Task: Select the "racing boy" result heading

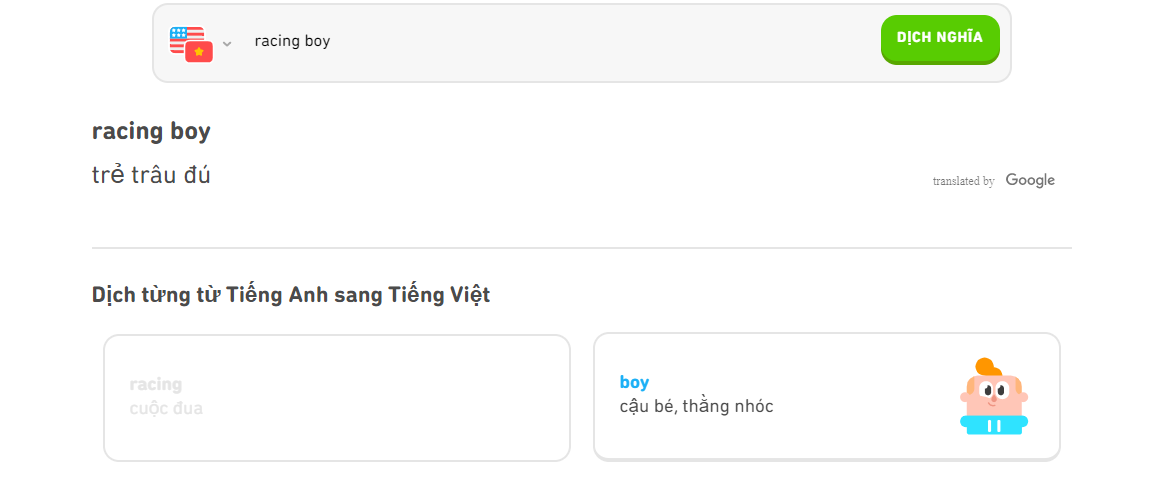Action: click(151, 132)
